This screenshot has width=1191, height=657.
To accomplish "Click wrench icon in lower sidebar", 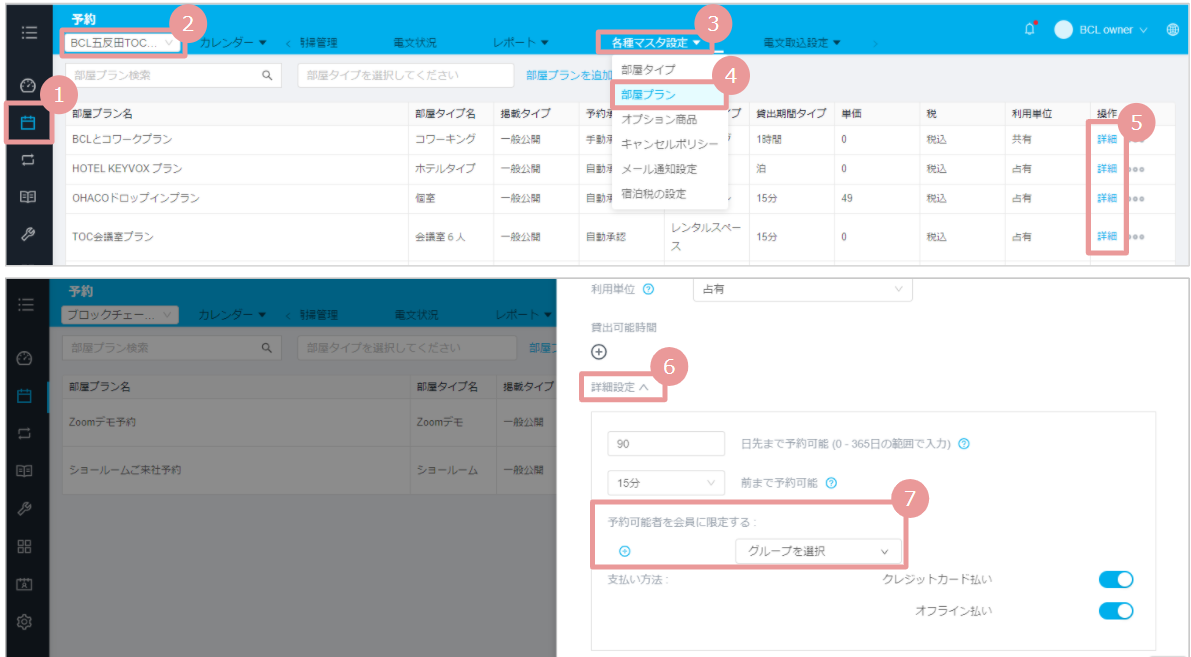I will point(24,508).
